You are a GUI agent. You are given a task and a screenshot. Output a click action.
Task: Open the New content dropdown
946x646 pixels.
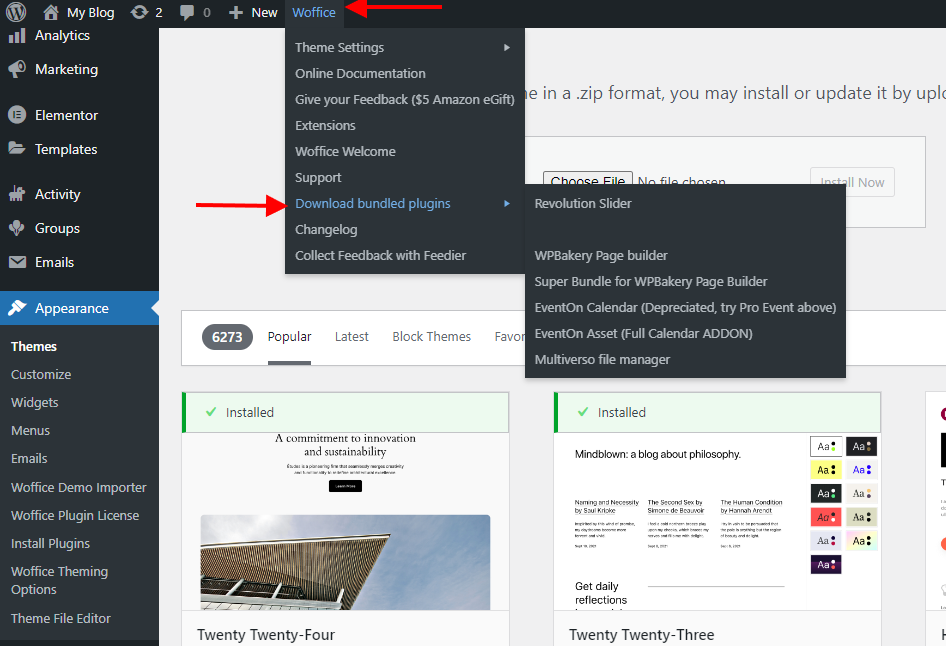(253, 13)
